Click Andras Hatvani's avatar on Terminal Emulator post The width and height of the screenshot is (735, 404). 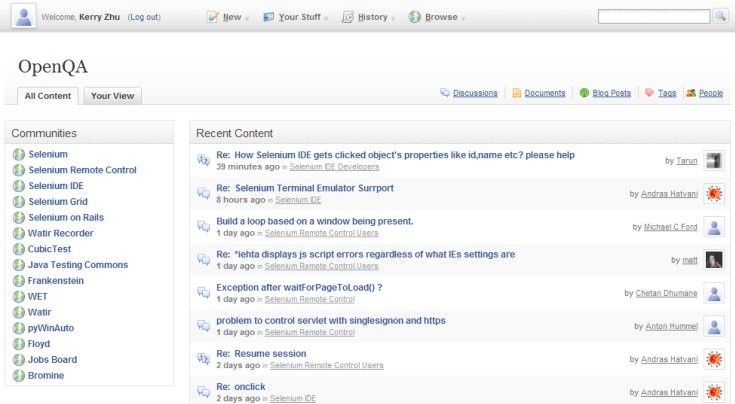coord(714,193)
